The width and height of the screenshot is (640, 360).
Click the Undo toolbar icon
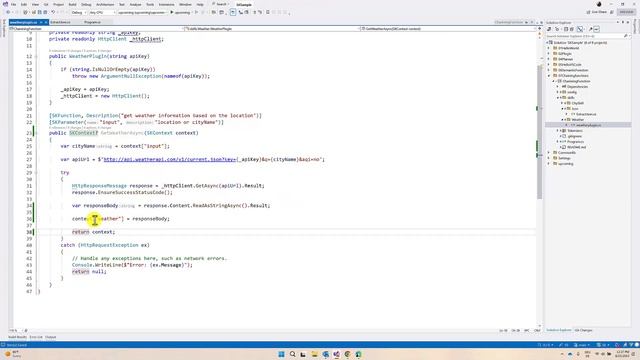pos(53,13)
